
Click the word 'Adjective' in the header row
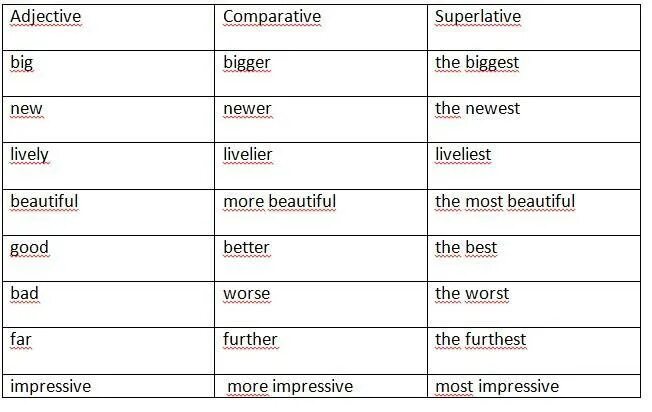[x=46, y=17]
